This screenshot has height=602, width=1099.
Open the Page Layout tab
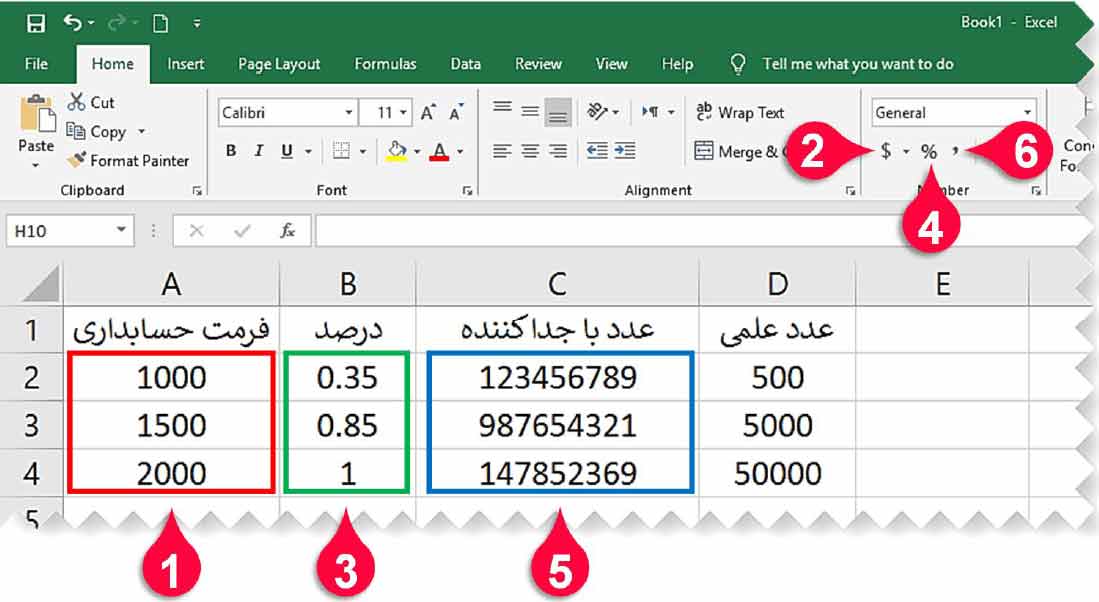[x=279, y=64]
